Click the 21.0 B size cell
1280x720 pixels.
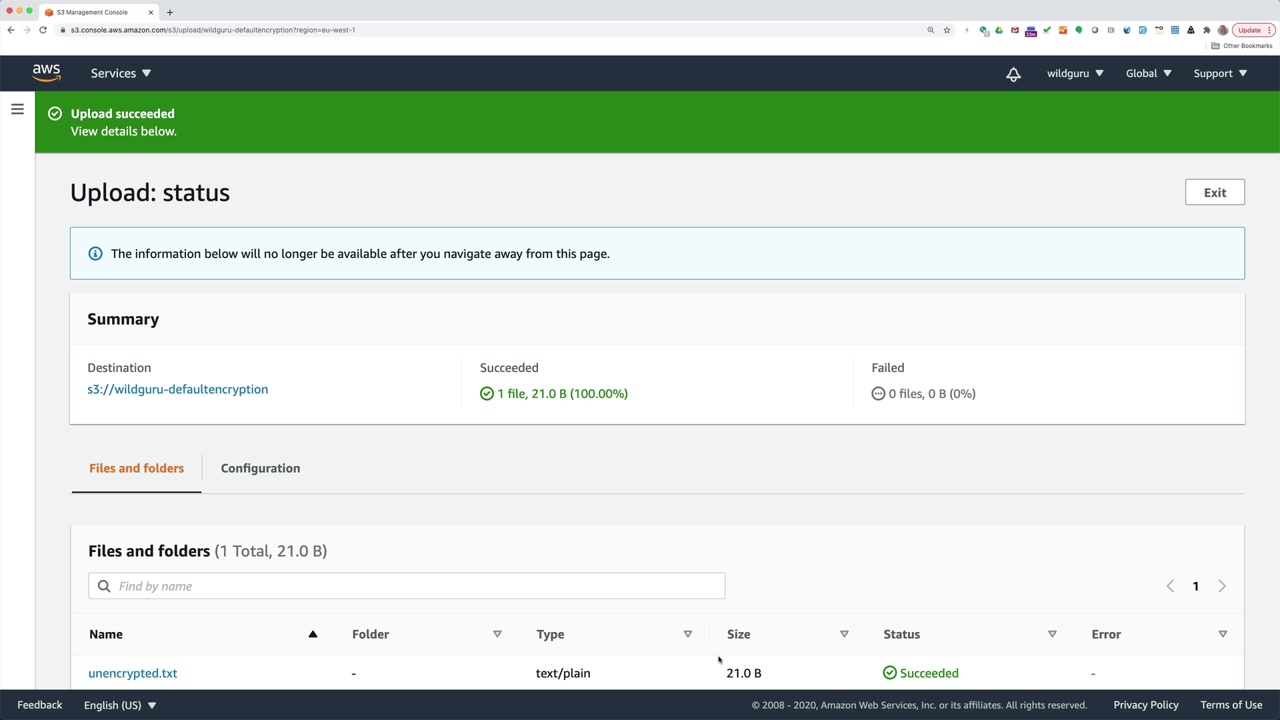(x=744, y=673)
